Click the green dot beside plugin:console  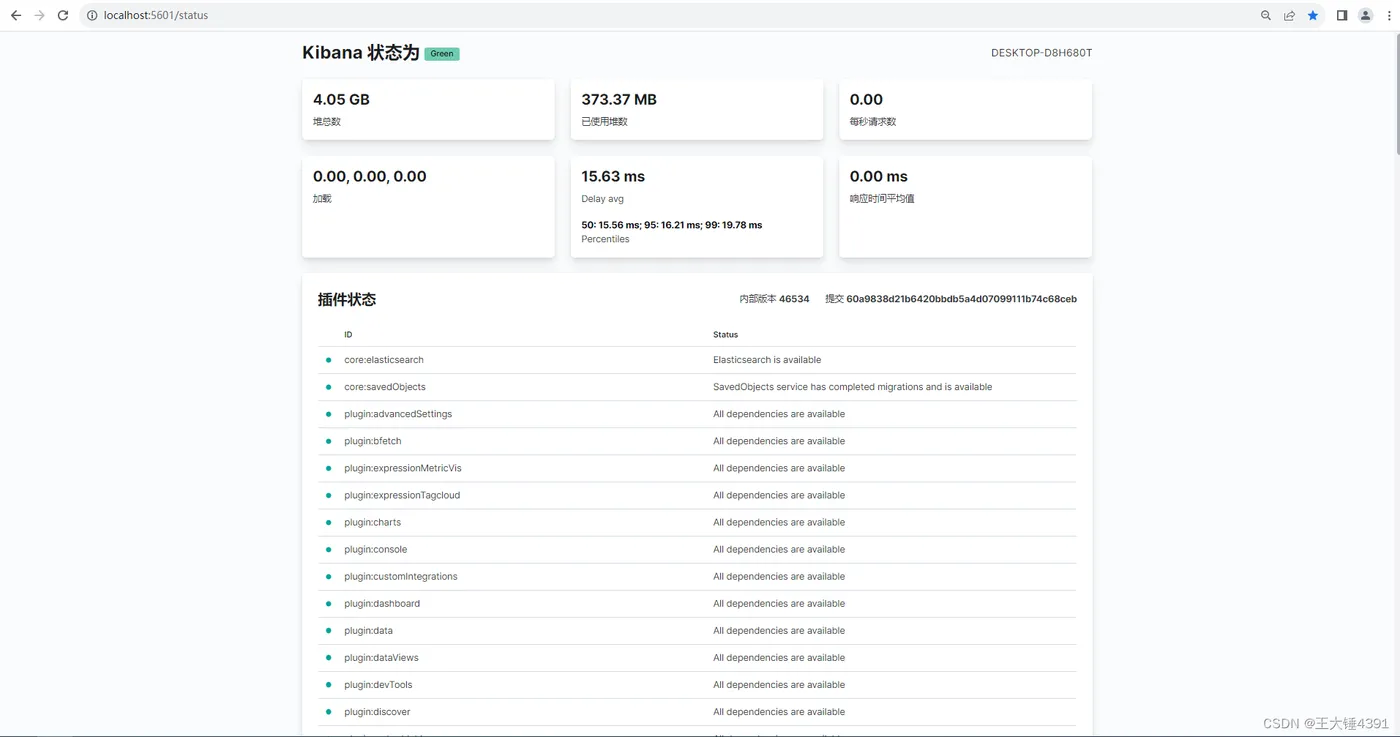pos(328,549)
